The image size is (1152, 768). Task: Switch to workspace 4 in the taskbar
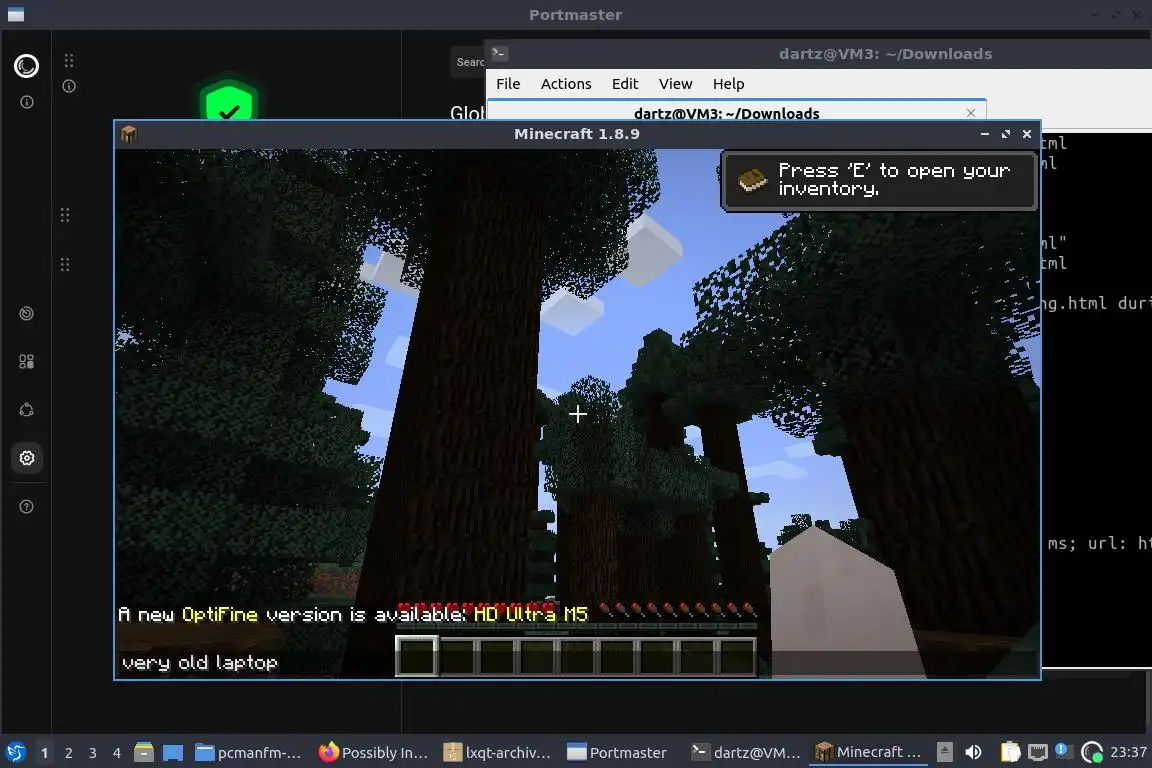point(116,753)
